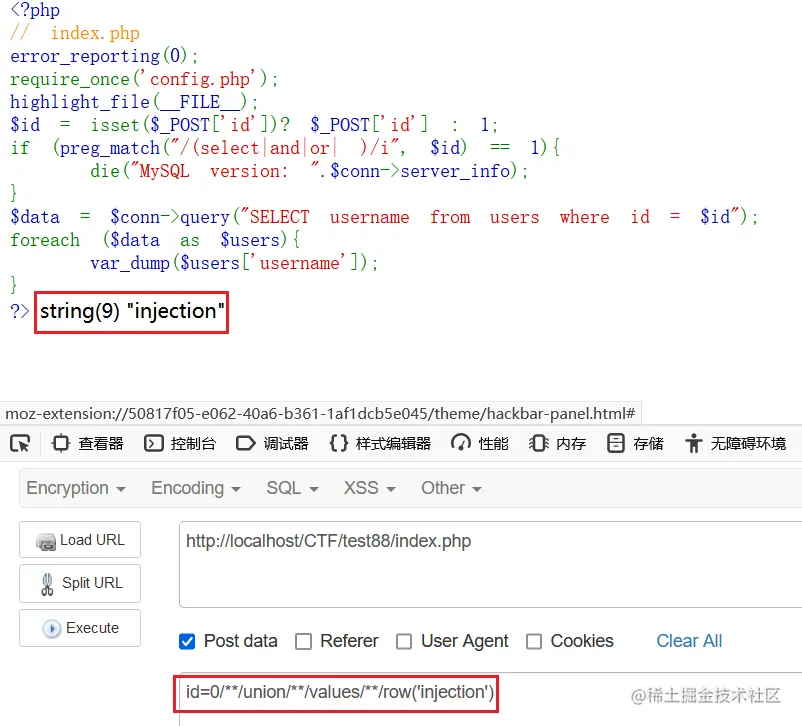The image size is (802, 726).
Task: Focus the URL field with localhost/CTF/test88/index.php
Action: pos(490,564)
